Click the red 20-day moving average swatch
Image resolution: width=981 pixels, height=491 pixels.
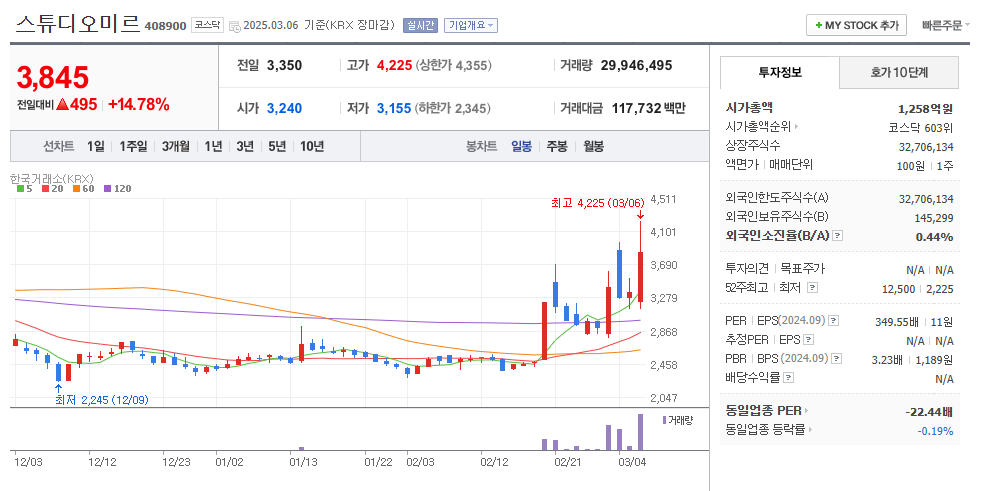click(46, 188)
